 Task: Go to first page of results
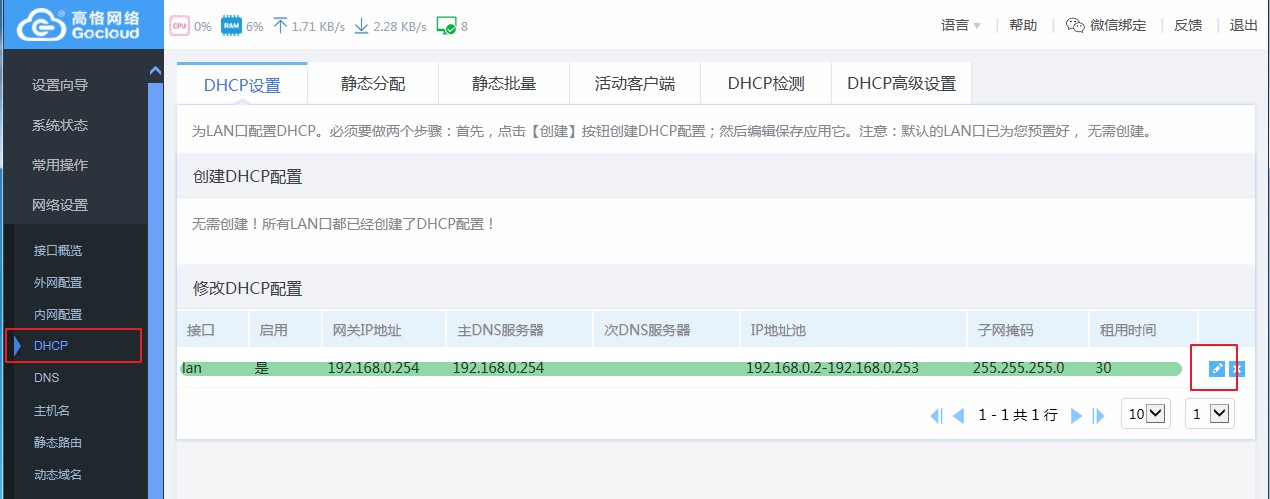[x=937, y=415]
